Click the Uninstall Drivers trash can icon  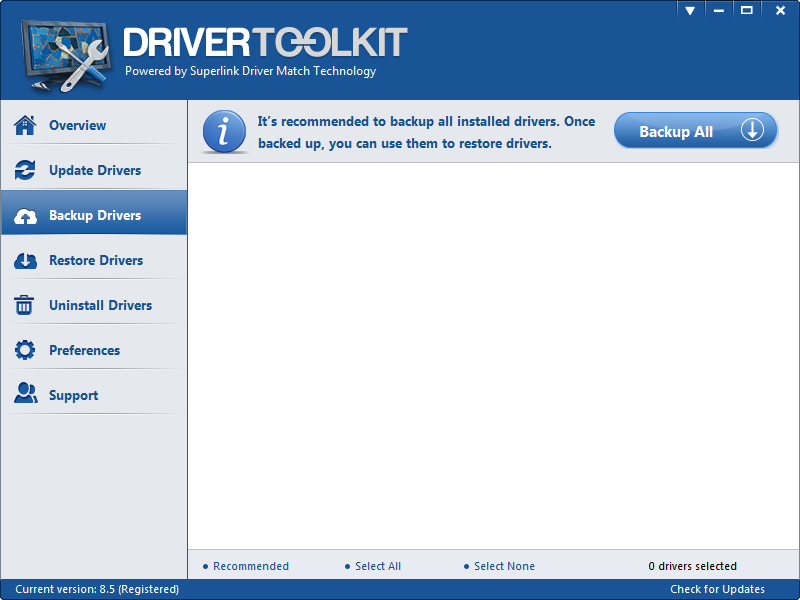tap(24, 305)
